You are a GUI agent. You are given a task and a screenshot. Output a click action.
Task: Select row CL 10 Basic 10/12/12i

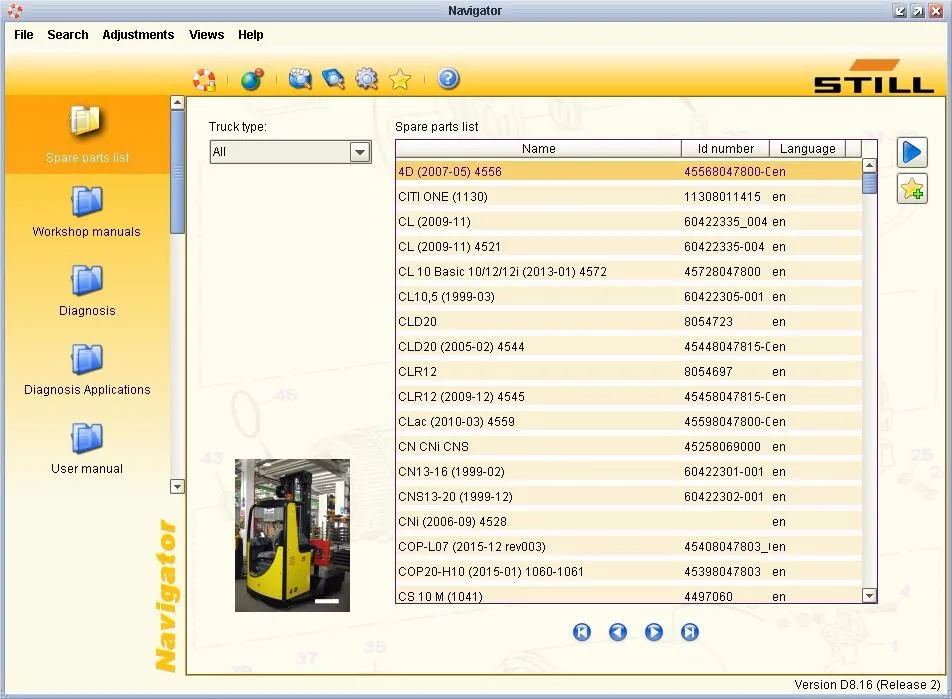point(628,271)
